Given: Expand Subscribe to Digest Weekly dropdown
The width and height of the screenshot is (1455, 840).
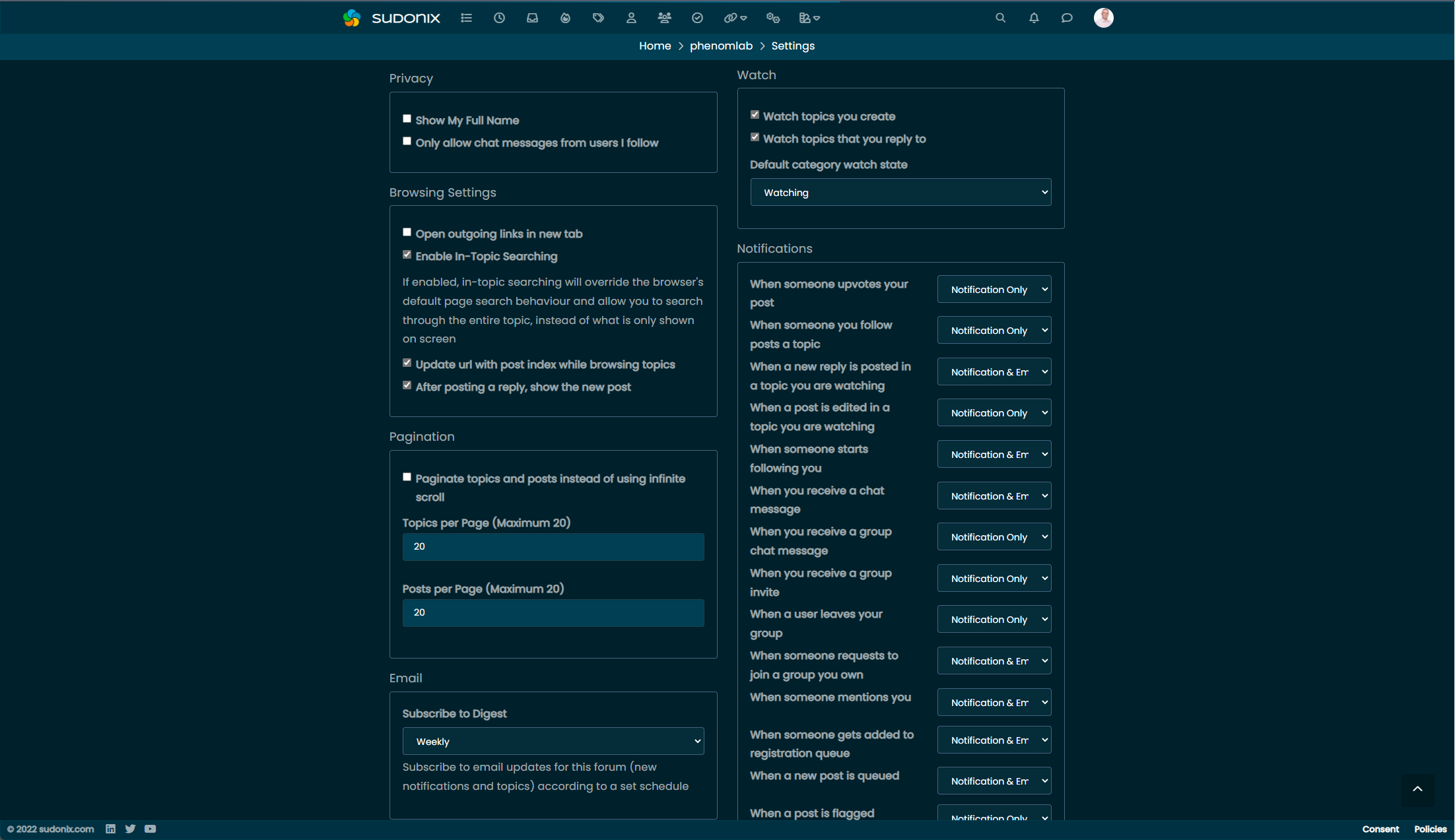Looking at the screenshot, I should [x=553, y=741].
